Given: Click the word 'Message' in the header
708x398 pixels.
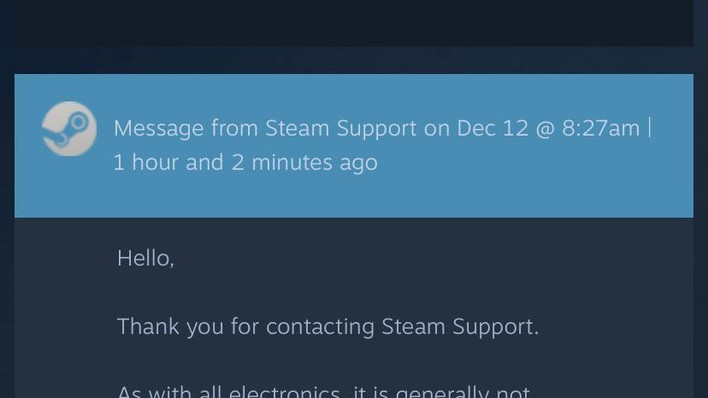Looking at the screenshot, I should [158, 129].
